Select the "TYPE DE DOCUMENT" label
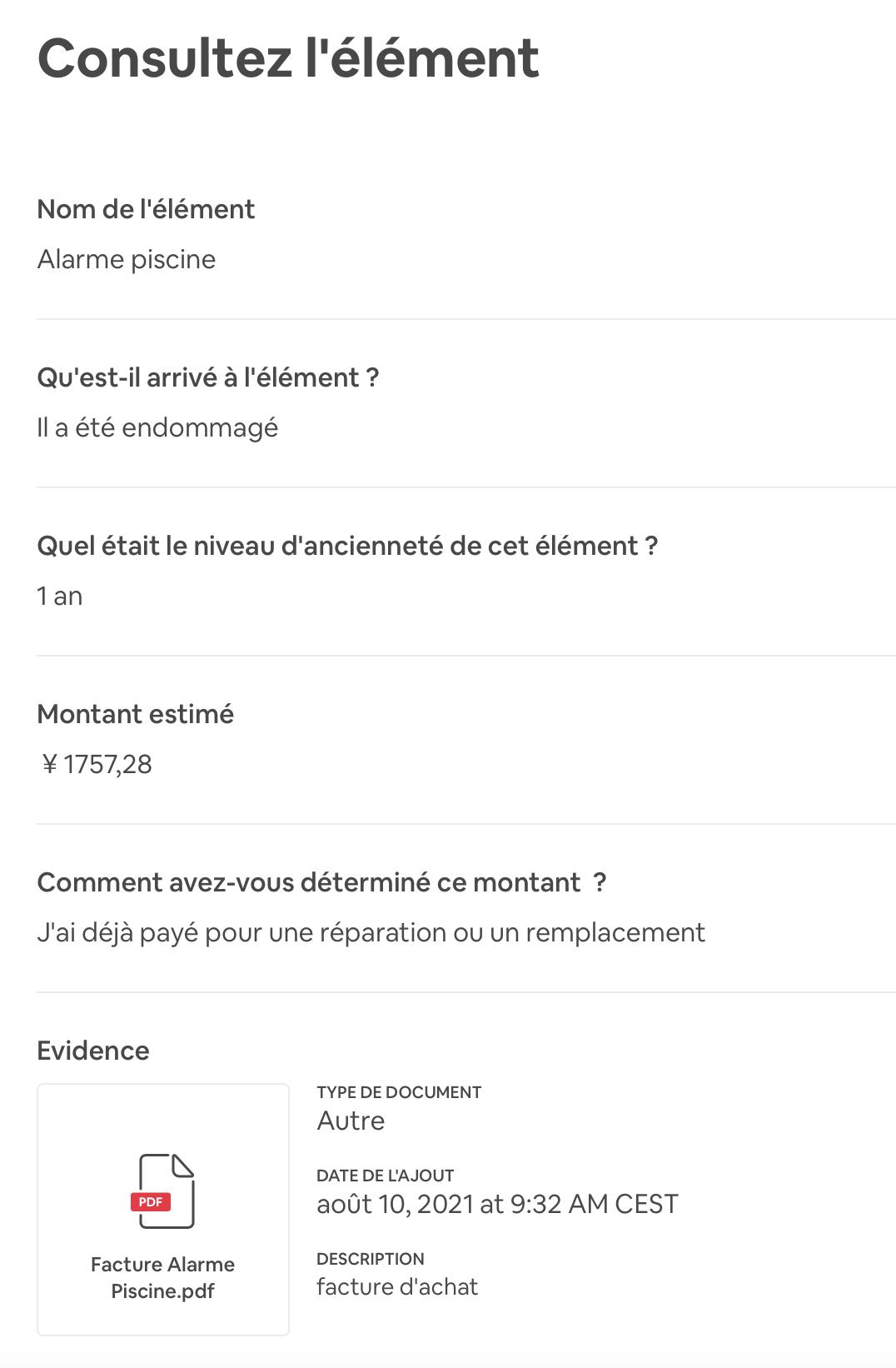The width and height of the screenshot is (896, 1368). 399,1092
